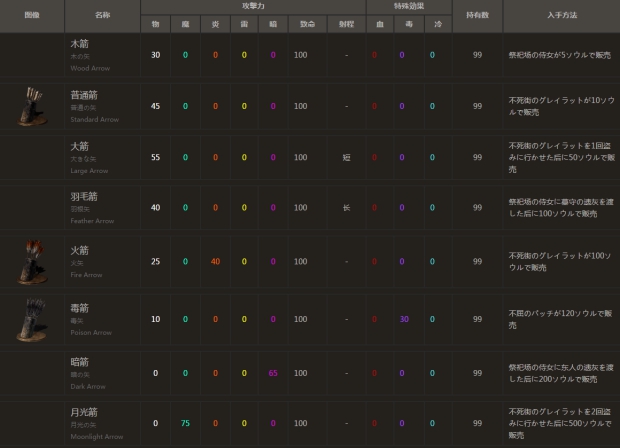Viewport: 620px width, 448px height.
Task: Click the 射程 sub-column header
Action: (x=346, y=23)
